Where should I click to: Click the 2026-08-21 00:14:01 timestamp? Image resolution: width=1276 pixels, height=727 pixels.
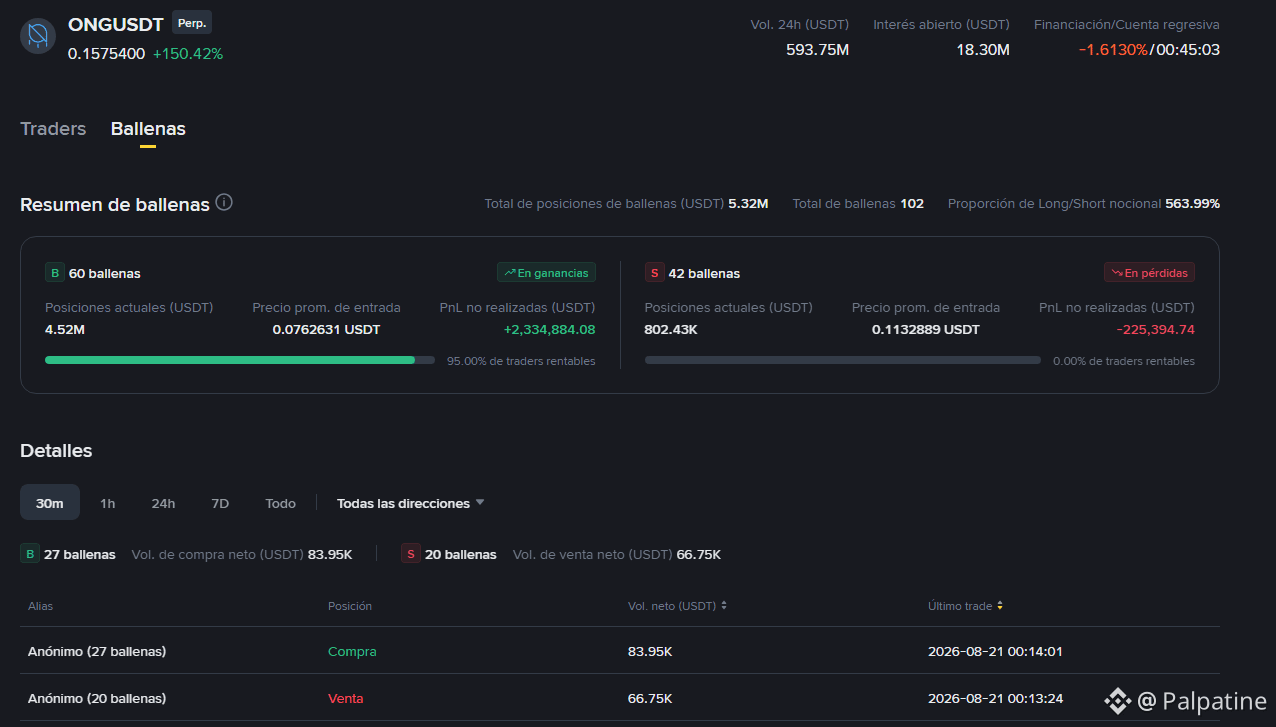tap(995, 651)
